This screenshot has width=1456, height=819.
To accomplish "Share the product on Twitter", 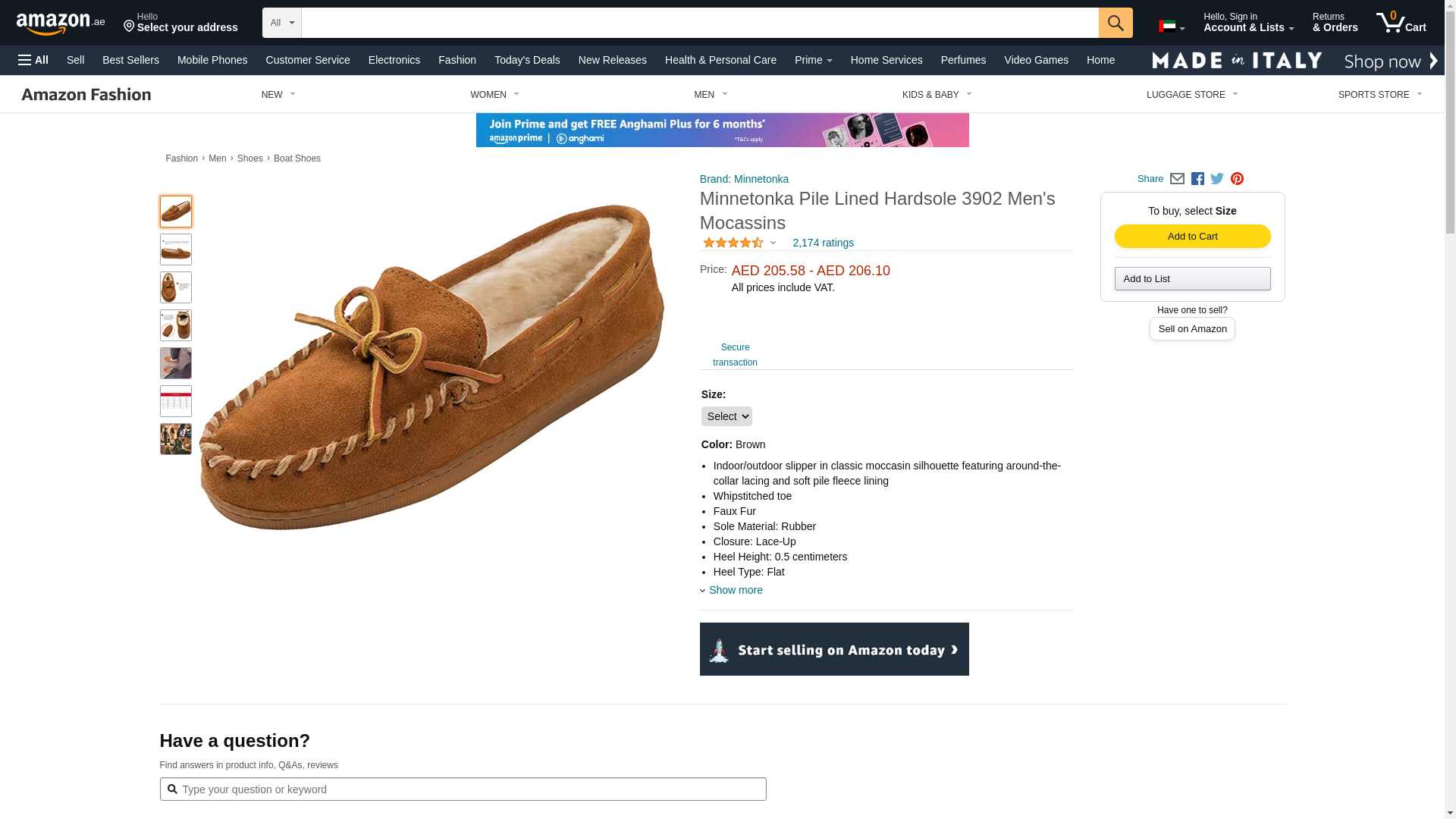I will click(x=1217, y=179).
